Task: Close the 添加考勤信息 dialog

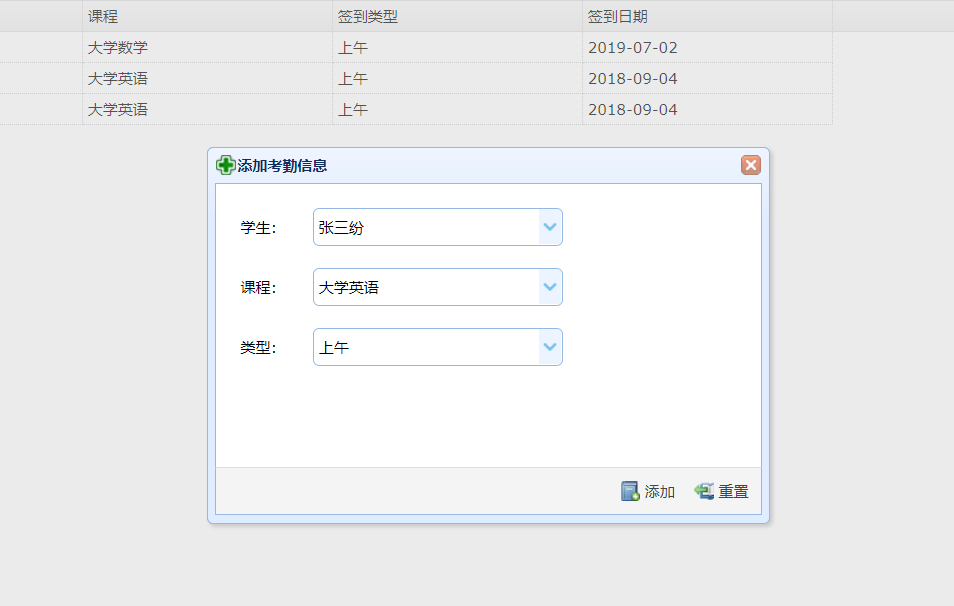Action: [x=750, y=166]
